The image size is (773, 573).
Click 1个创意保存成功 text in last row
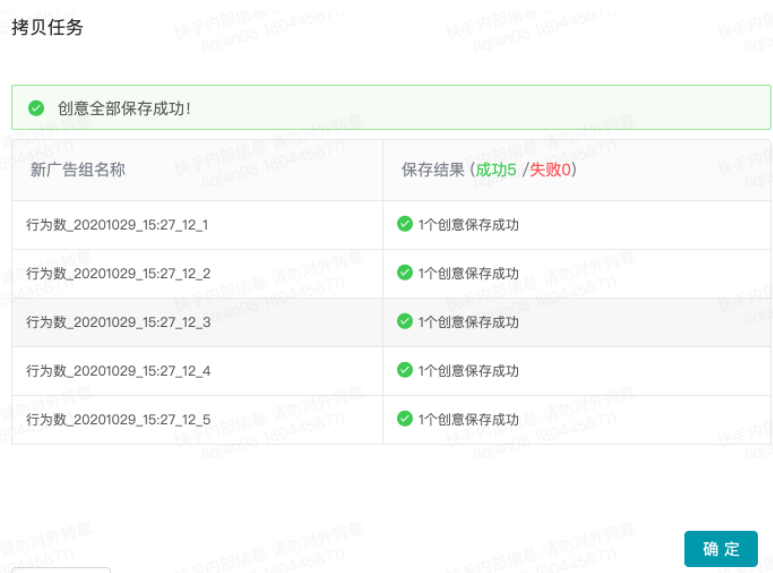[x=468, y=420]
